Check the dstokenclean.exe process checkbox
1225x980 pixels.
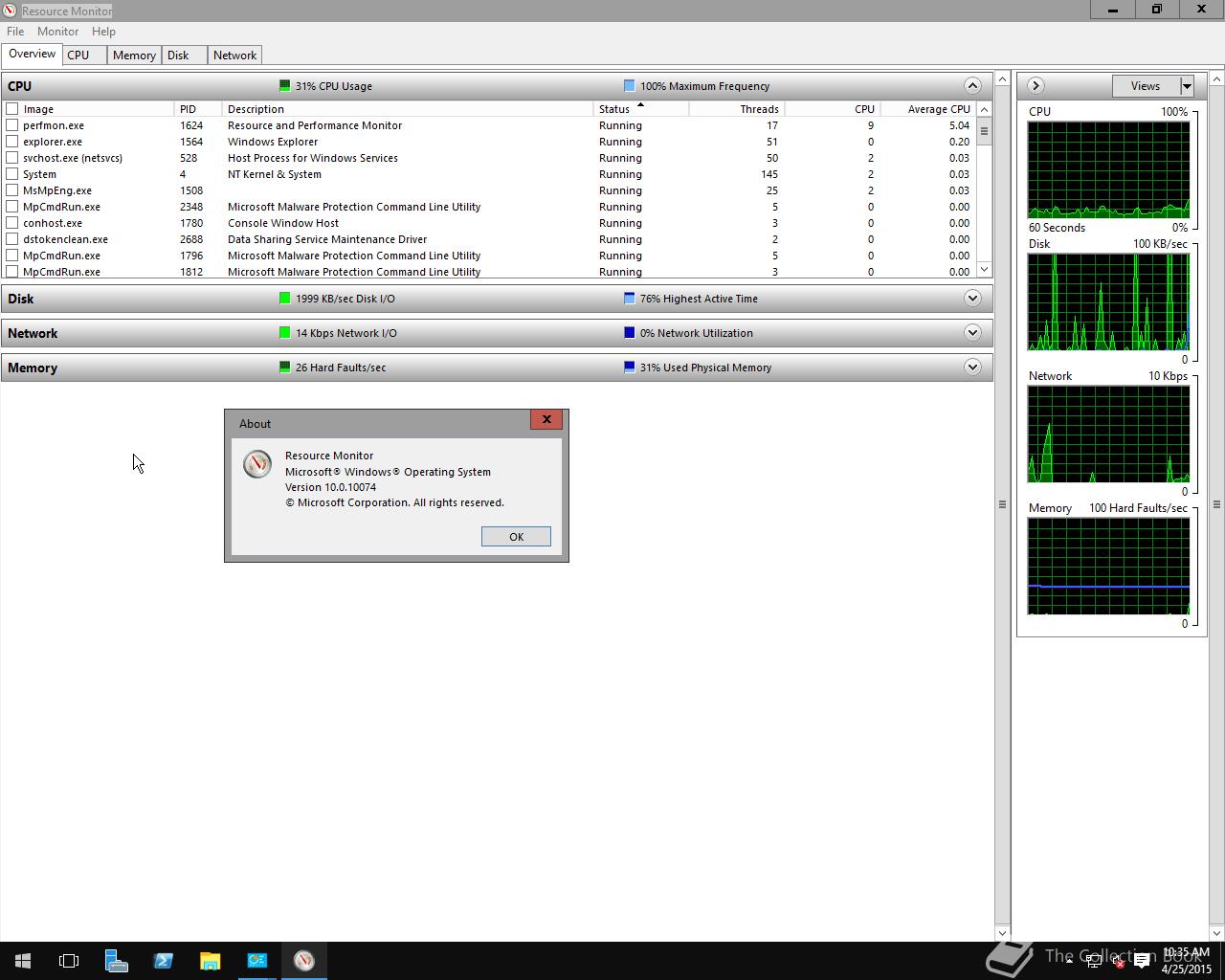tap(12, 239)
